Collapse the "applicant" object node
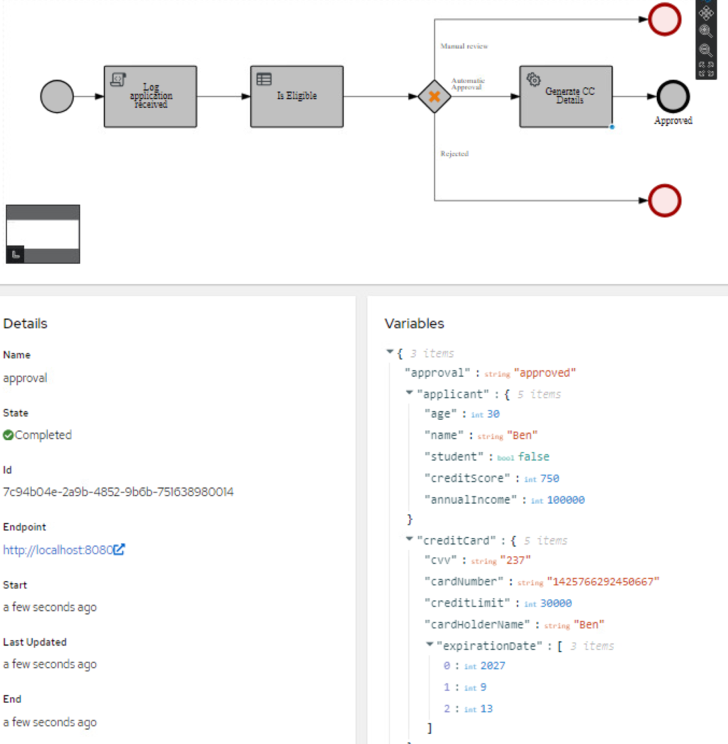This screenshot has width=728, height=744. coord(409,392)
